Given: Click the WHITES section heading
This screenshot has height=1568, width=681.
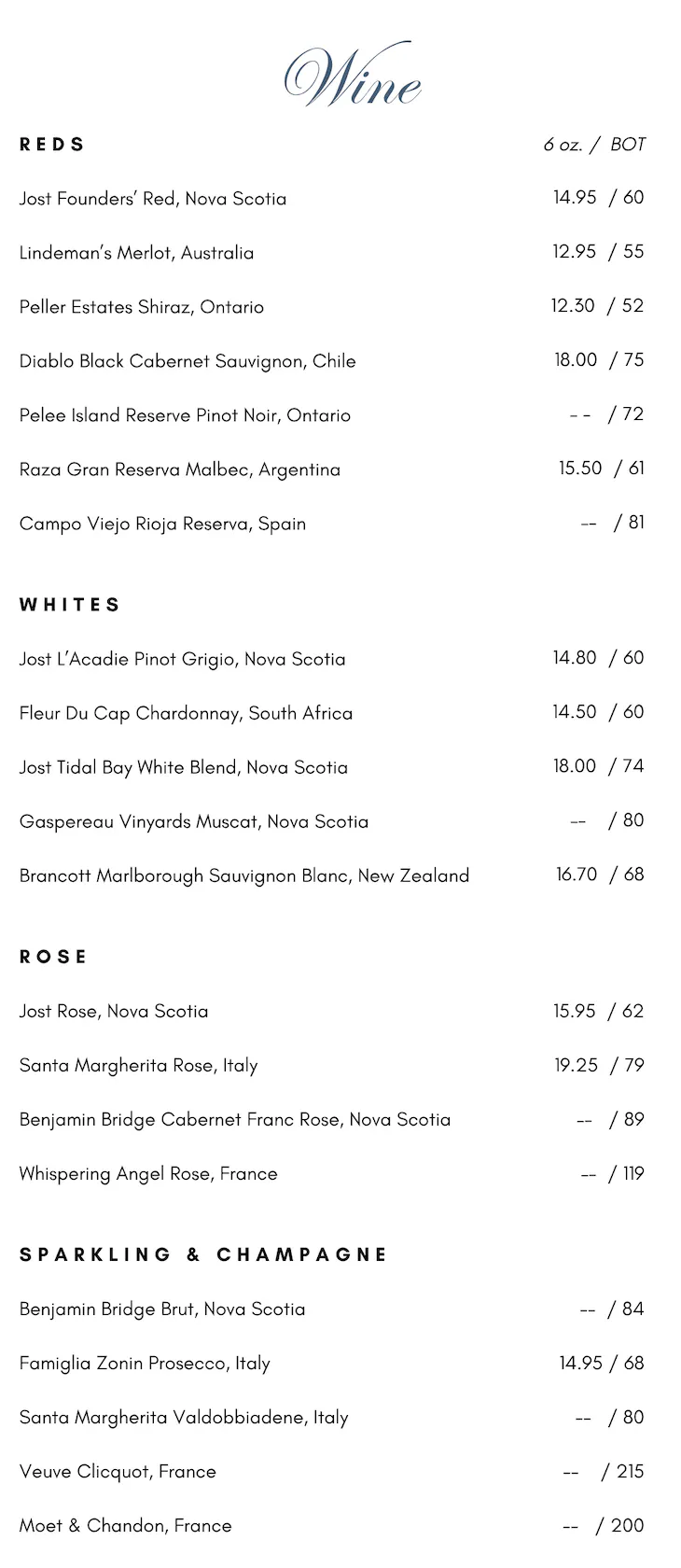Looking at the screenshot, I should (70, 605).
